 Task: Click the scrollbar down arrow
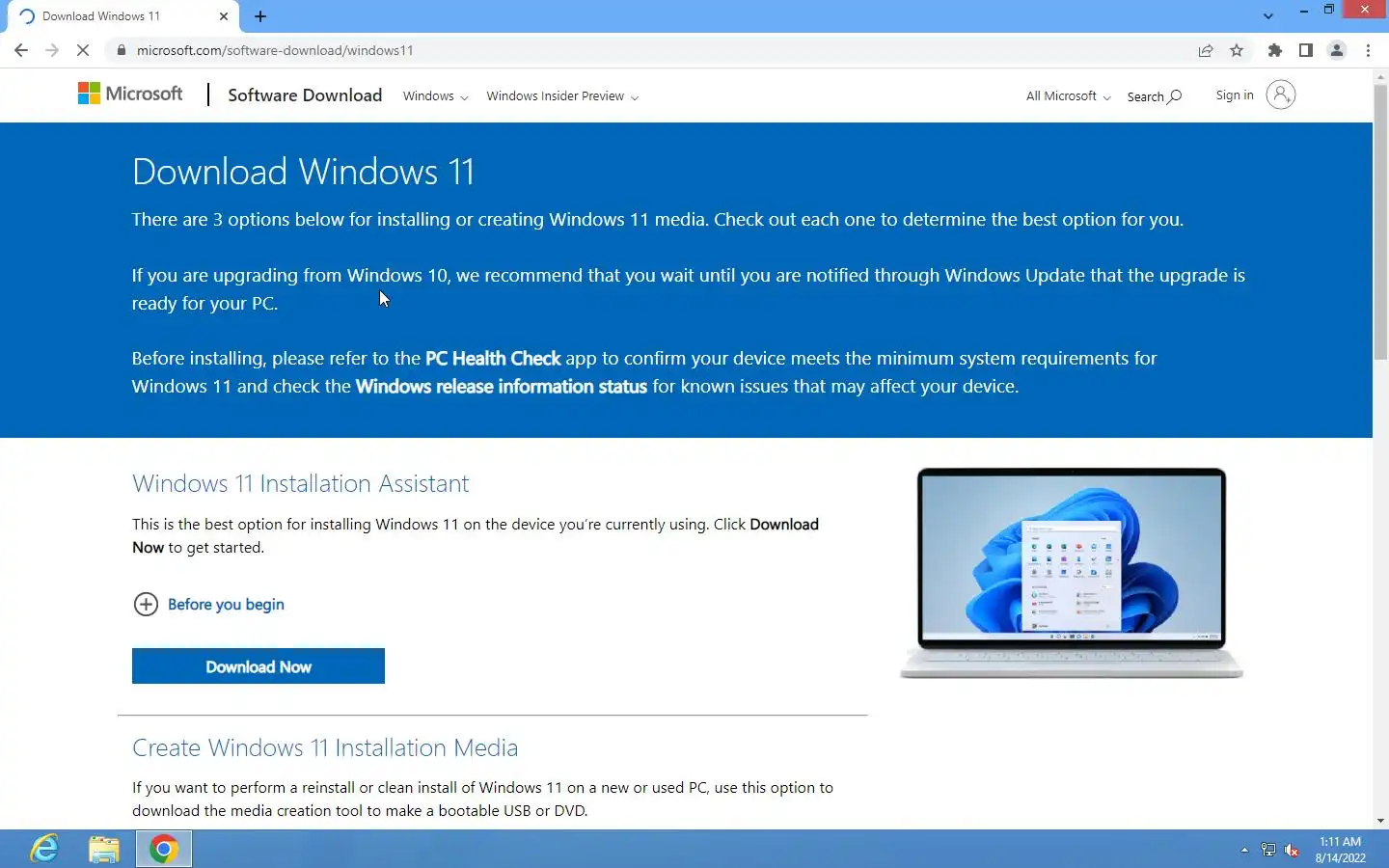coord(1380,821)
